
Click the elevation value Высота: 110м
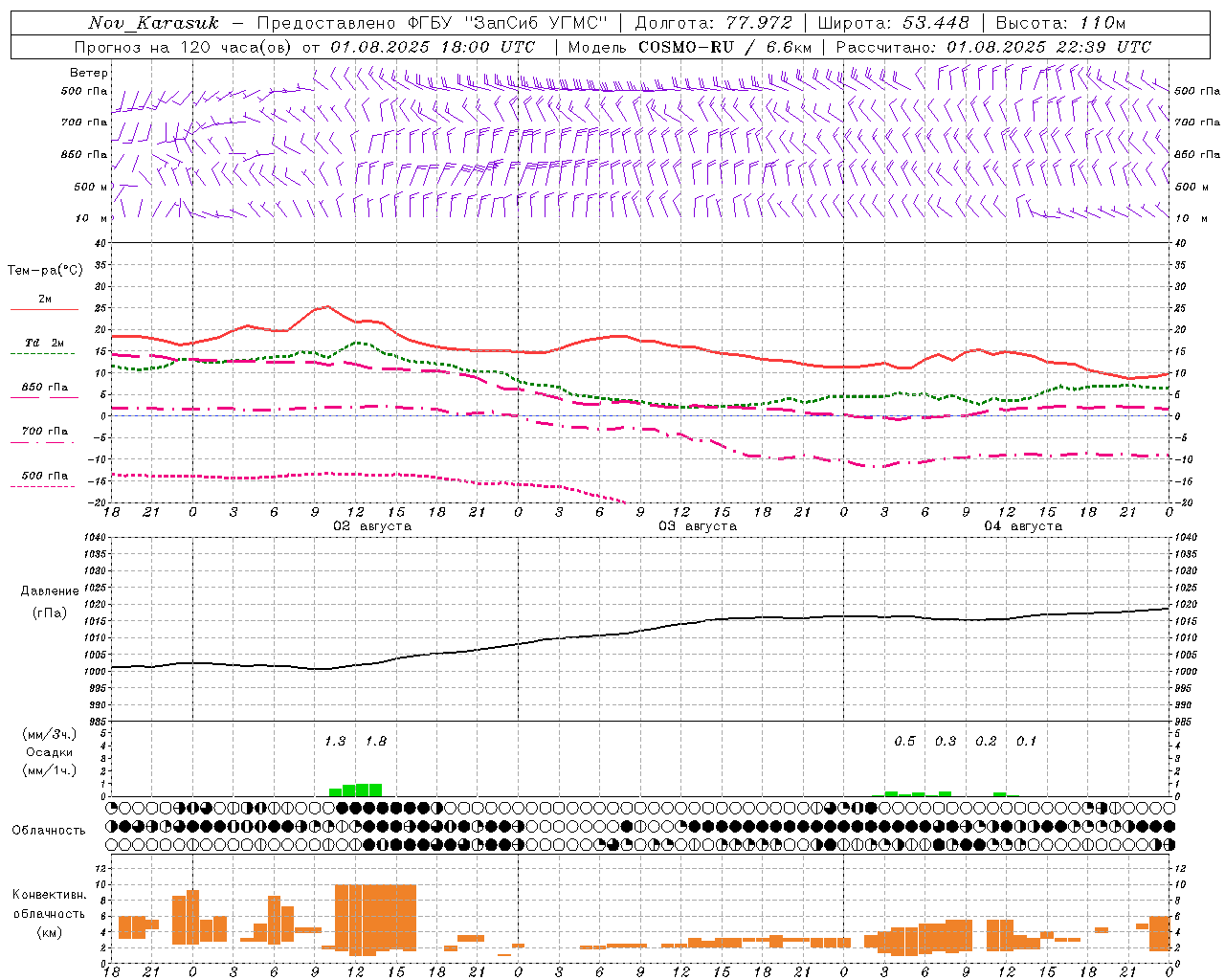click(x=1060, y=23)
